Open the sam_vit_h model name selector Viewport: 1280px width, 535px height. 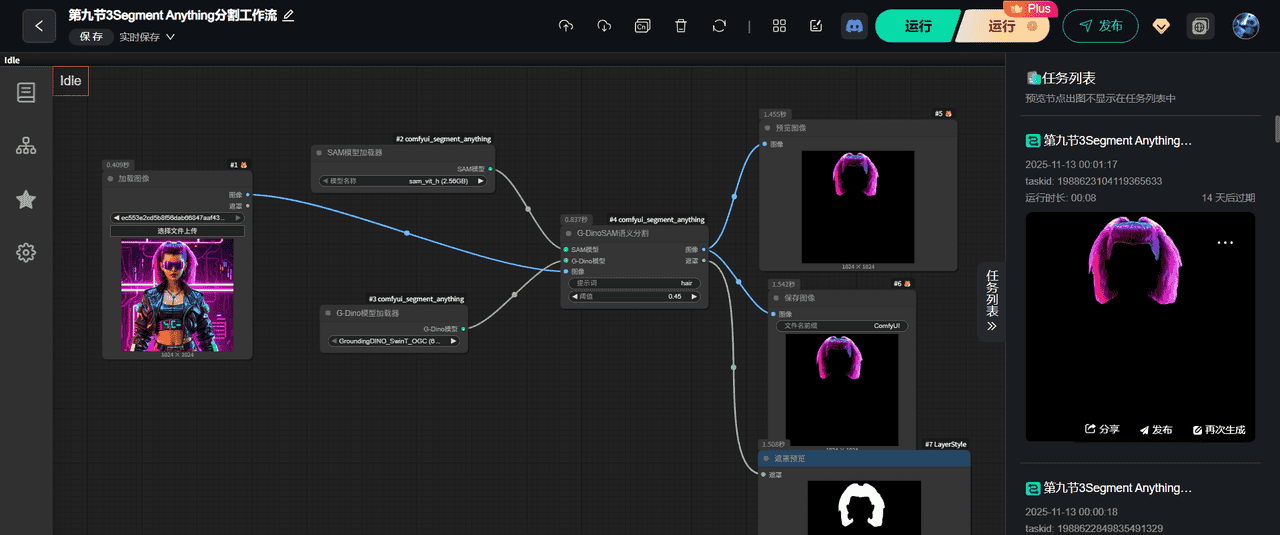click(x=403, y=181)
